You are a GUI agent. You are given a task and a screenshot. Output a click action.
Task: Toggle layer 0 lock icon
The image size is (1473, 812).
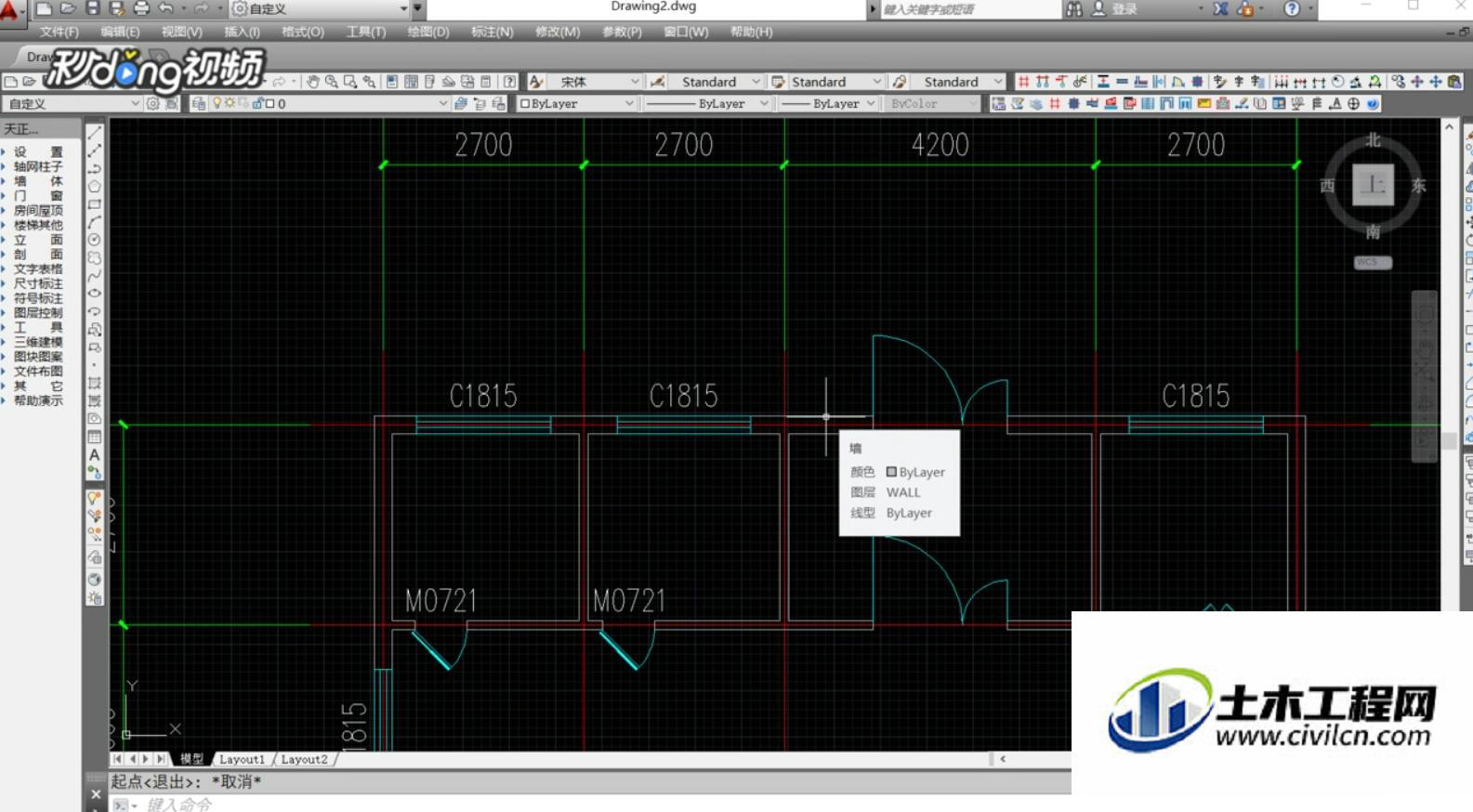(257, 103)
